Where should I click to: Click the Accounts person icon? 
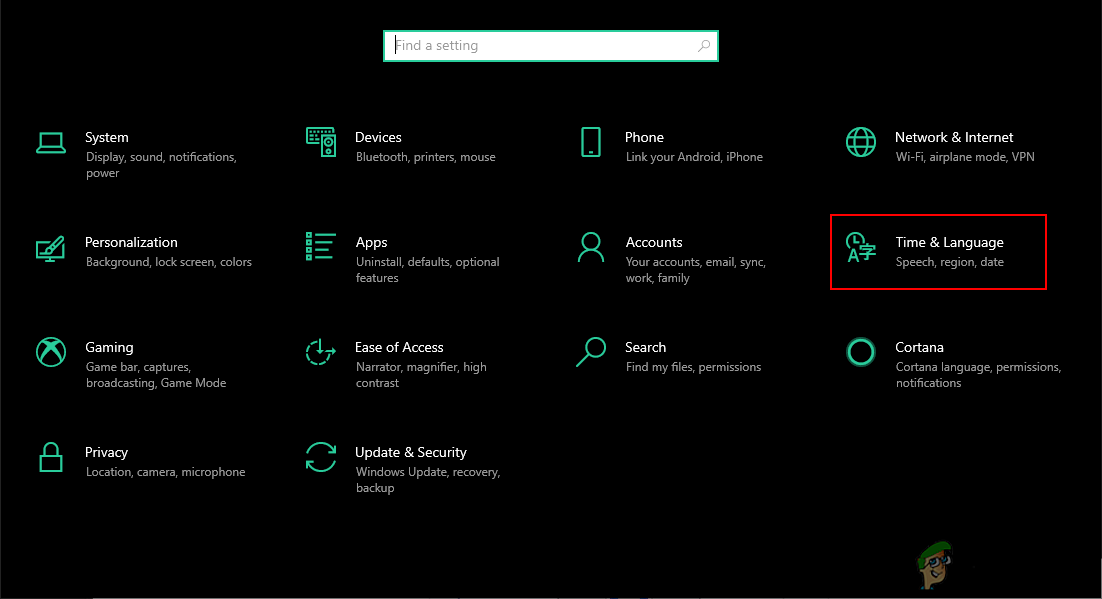(x=591, y=247)
